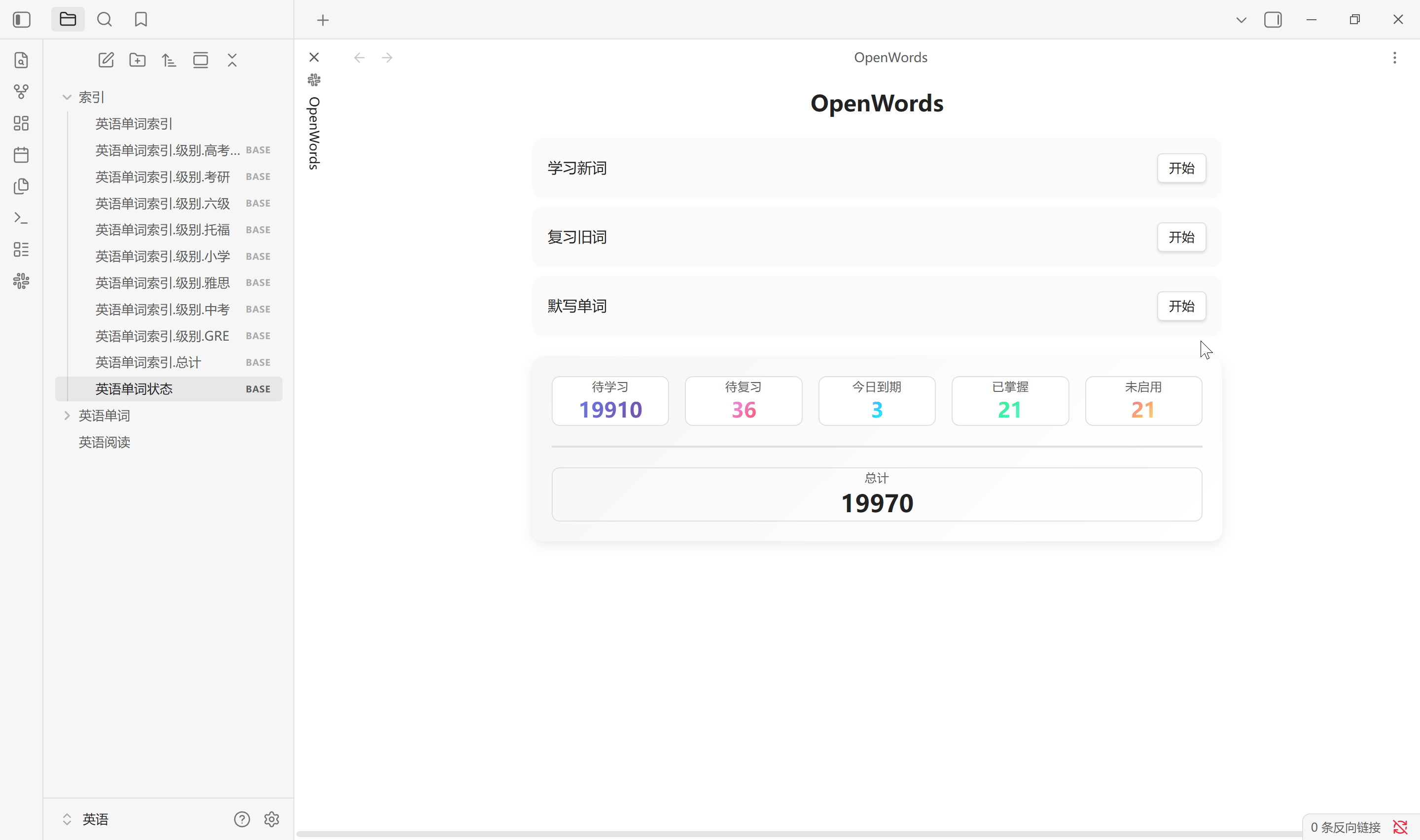
Task: Open the daily notes calendar icon
Action: tap(21, 155)
